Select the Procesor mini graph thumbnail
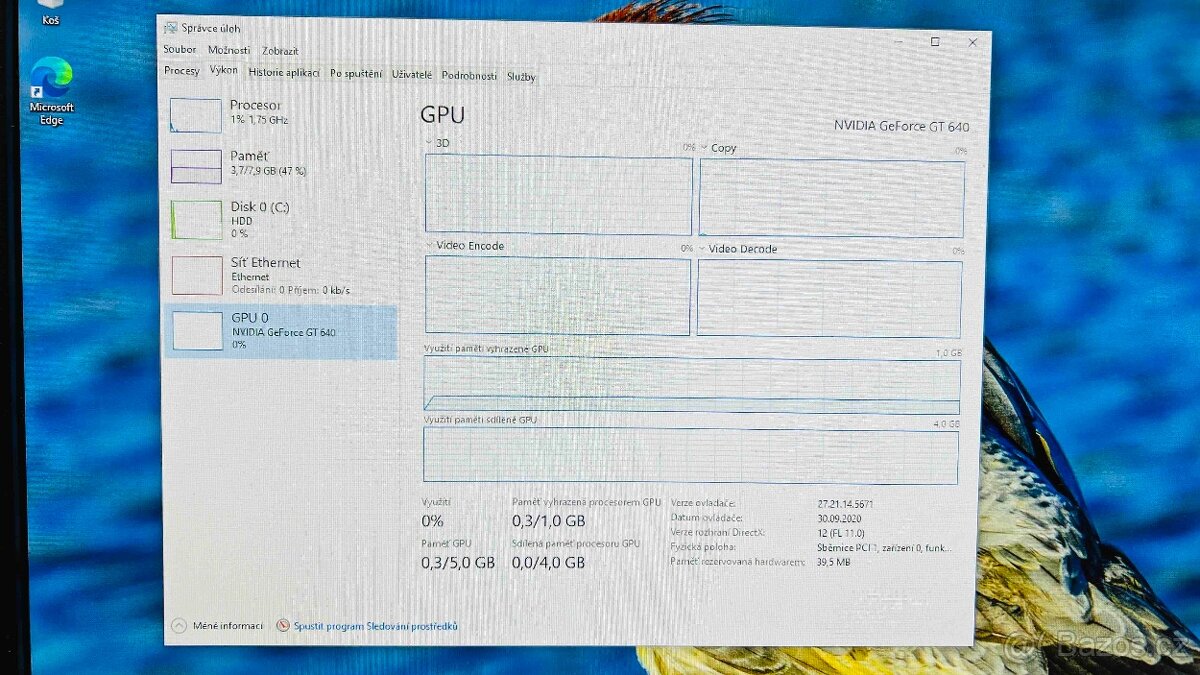1200x675 pixels. [196, 115]
